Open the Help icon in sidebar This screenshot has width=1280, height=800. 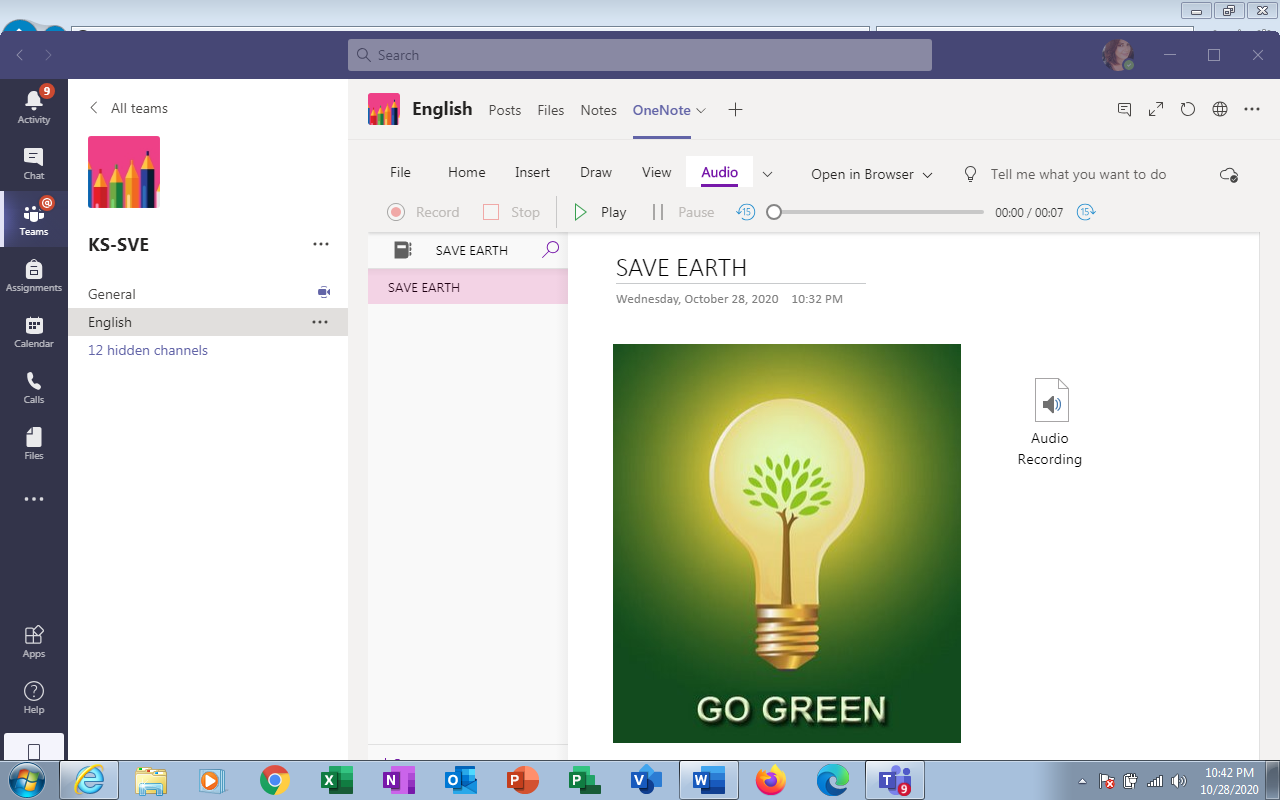34,697
